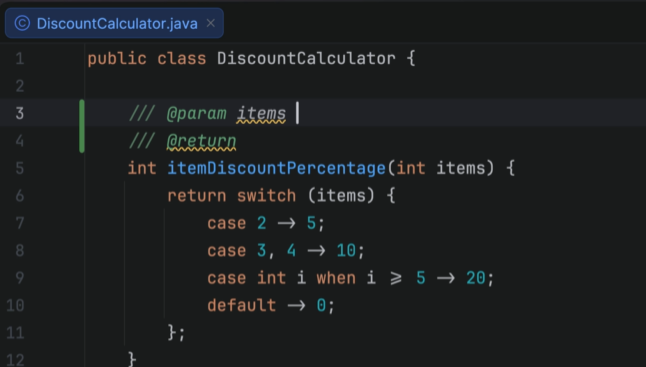Screen dimensions: 646x367
Task: Click line number 9 in the gutter
Action: coord(20,278)
